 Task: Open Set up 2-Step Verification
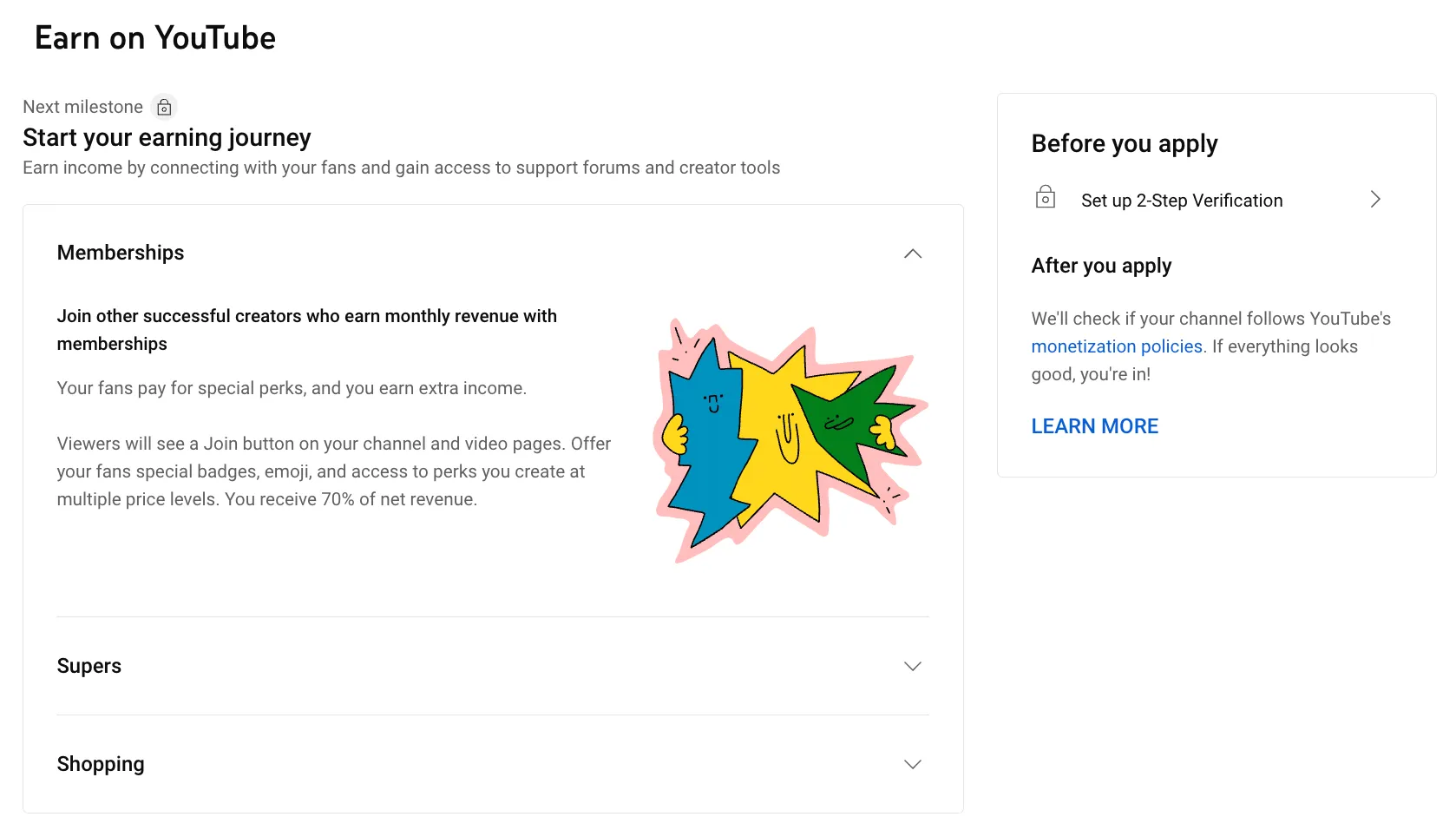[1182, 201]
